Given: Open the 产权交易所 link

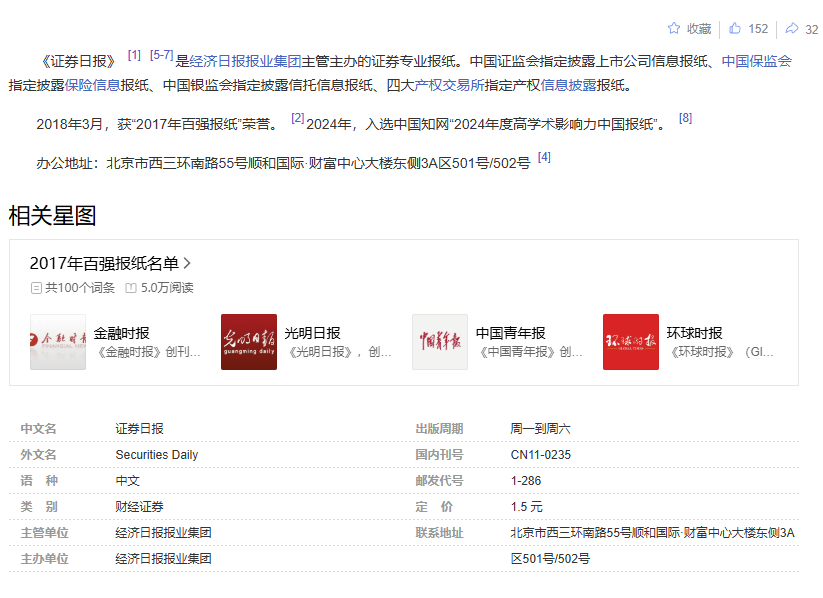Looking at the screenshot, I should coord(449,85).
